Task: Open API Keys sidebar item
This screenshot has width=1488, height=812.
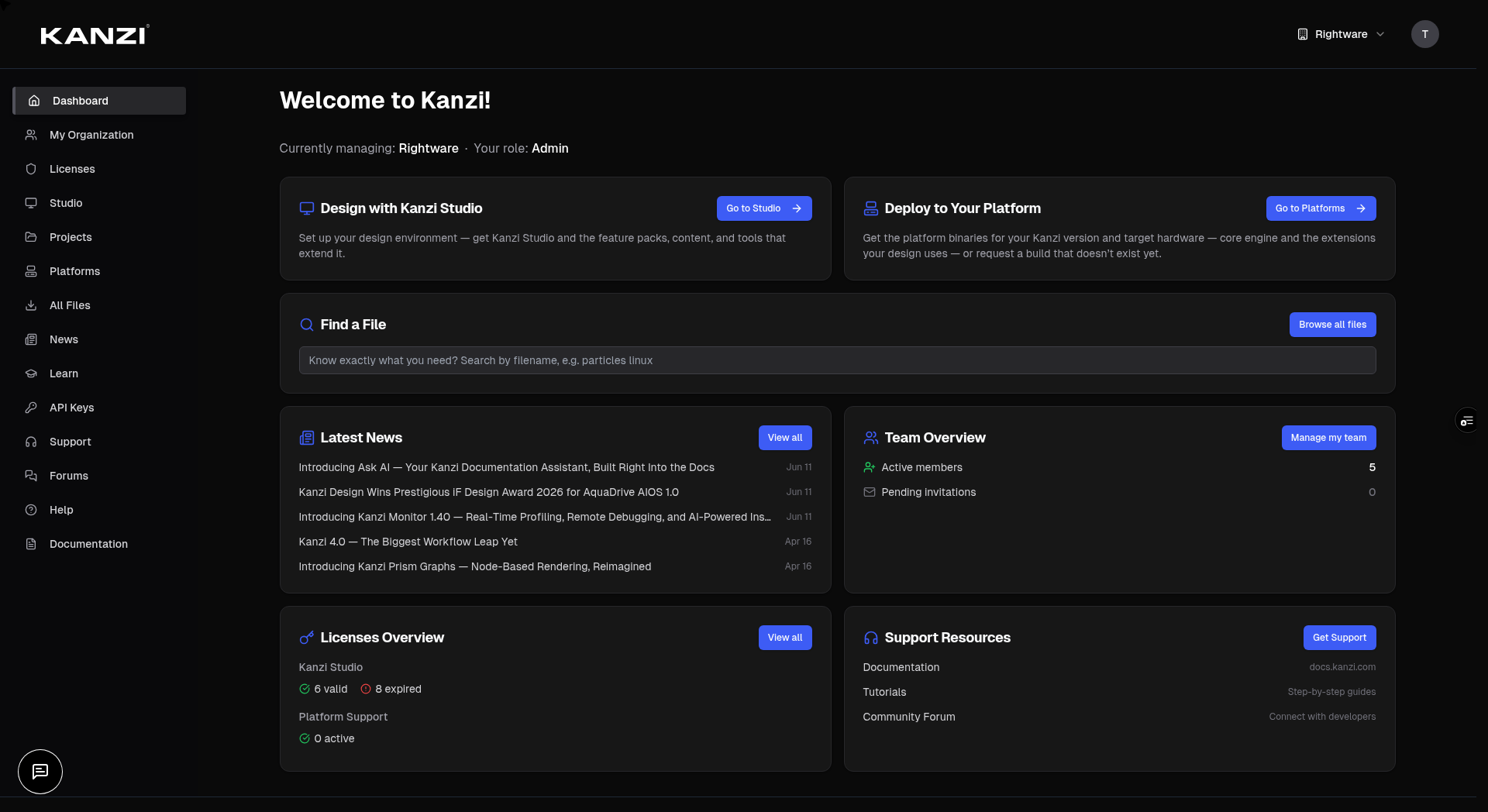Action: pyautogui.click(x=99, y=408)
